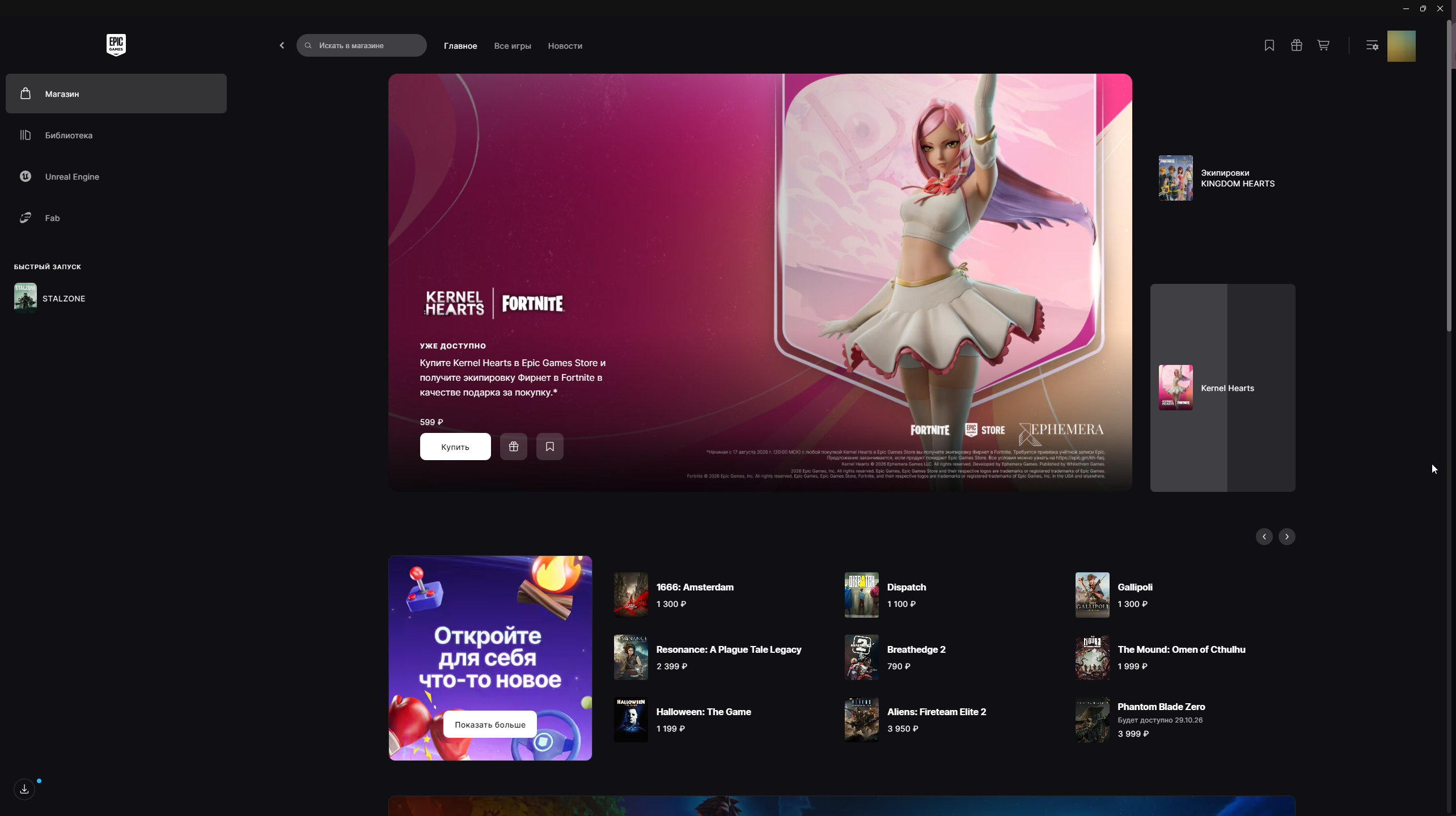The image size is (1456, 816).
Task: Show previous games with left chevron
Action: click(1264, 537)
